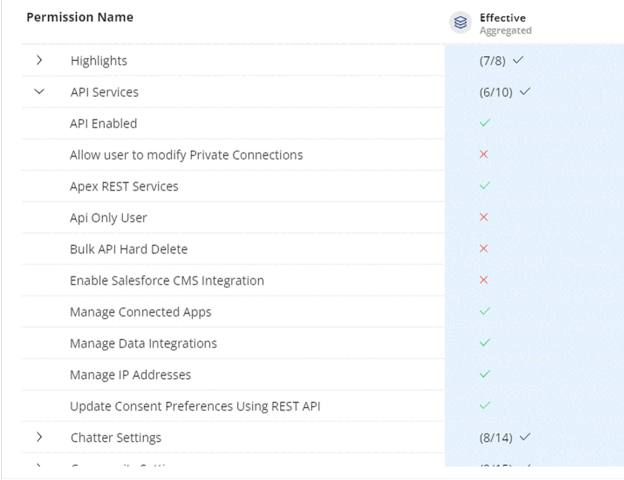The width and height of the screenshot is (624, 480).
Task: Collapse the API Services permission group
Action: (x=39, y=92)
